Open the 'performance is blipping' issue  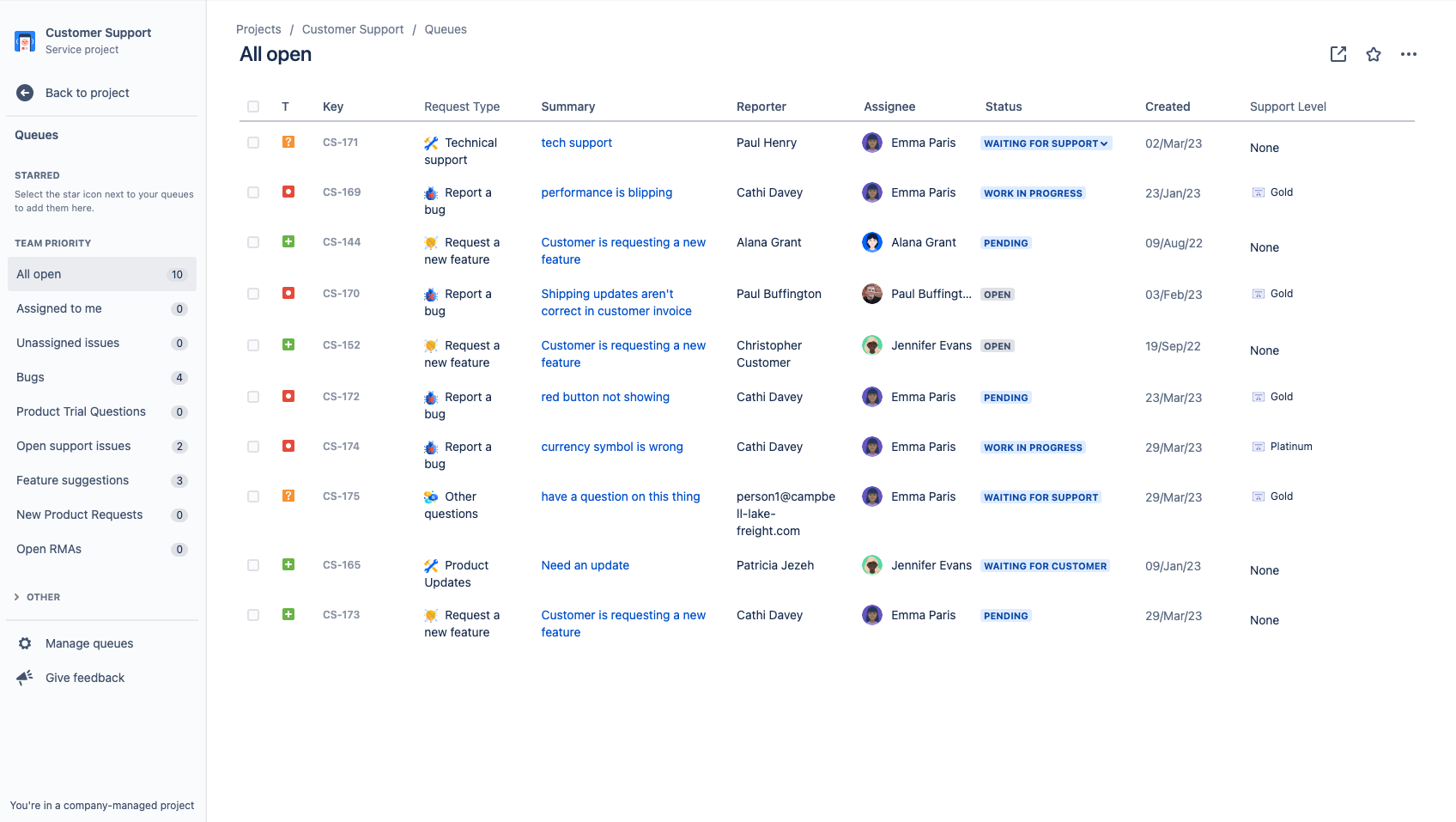point(606,192)
